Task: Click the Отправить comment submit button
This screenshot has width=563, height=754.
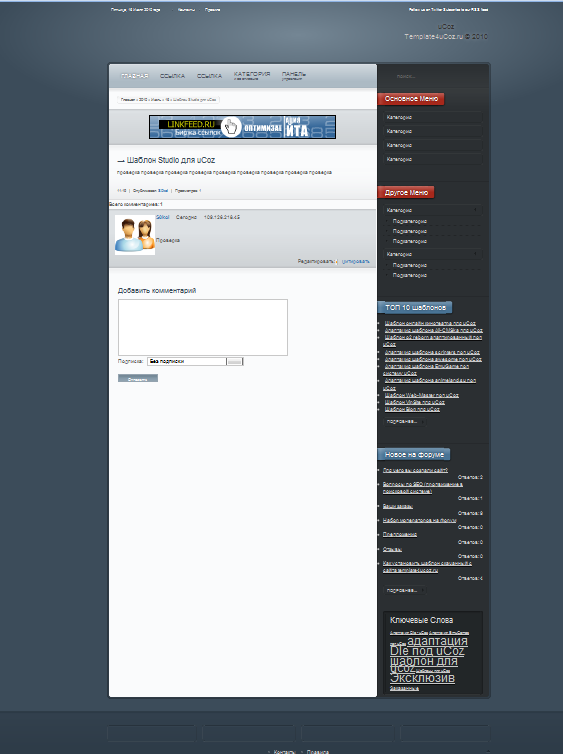Action: pos(138,378)
